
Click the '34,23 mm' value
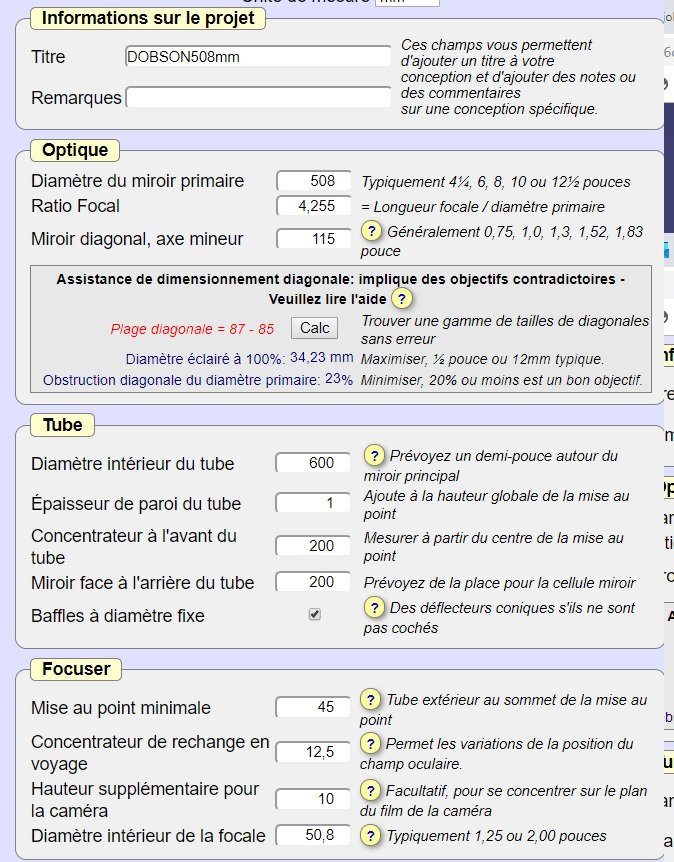point(322,357)
